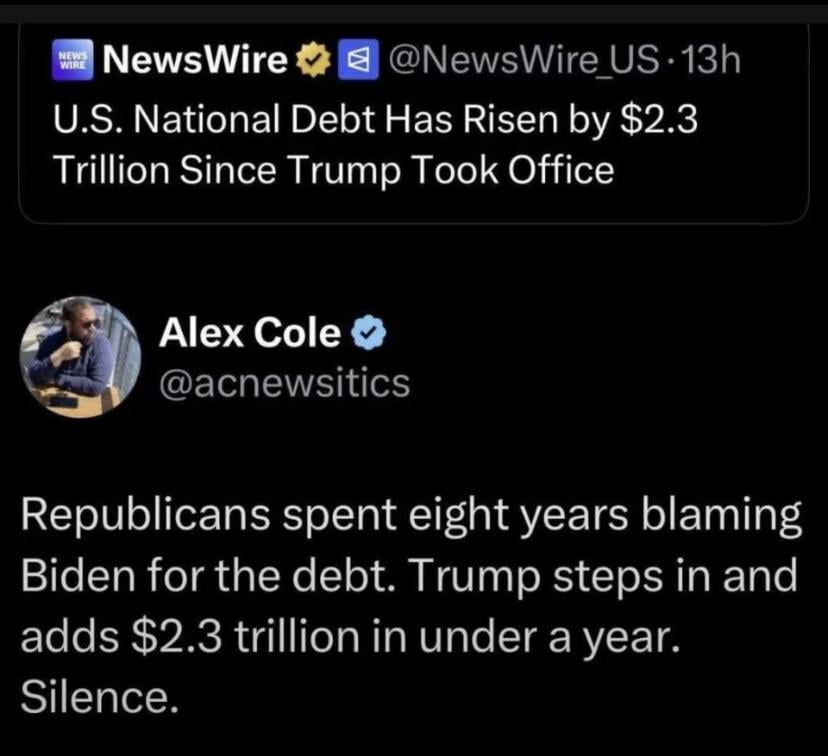
Task: Click the 'Republicans spent eight years blaming' line
Action: [410, 520]
